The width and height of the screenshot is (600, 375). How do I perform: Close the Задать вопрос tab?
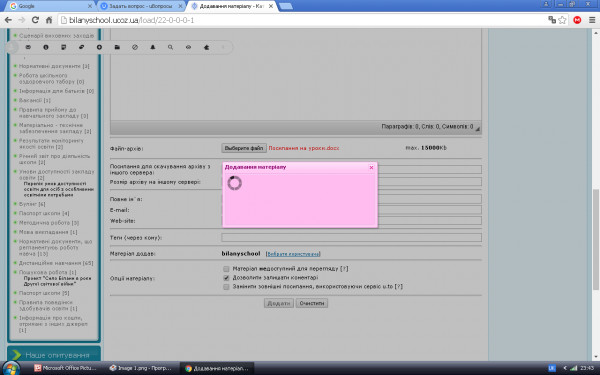click(x=180, y=6)
